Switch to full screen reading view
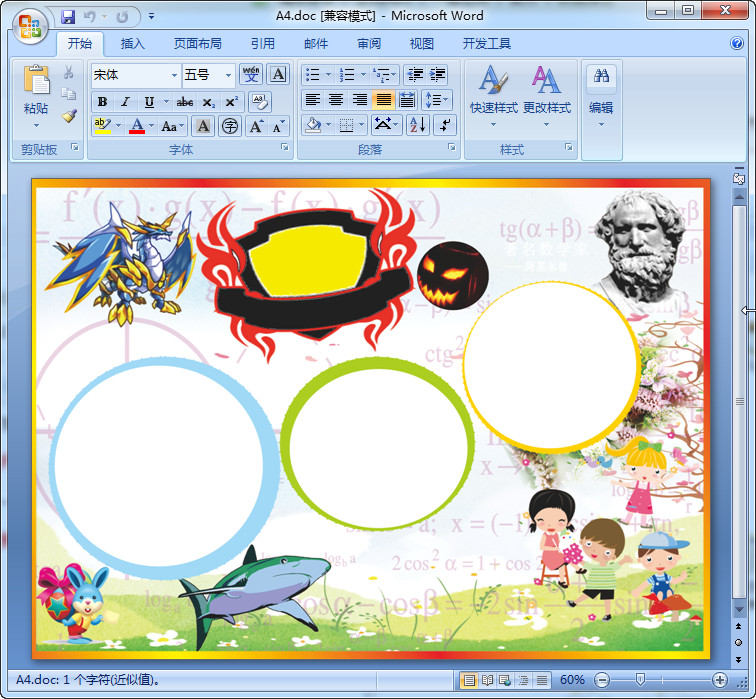 [487, 680]
